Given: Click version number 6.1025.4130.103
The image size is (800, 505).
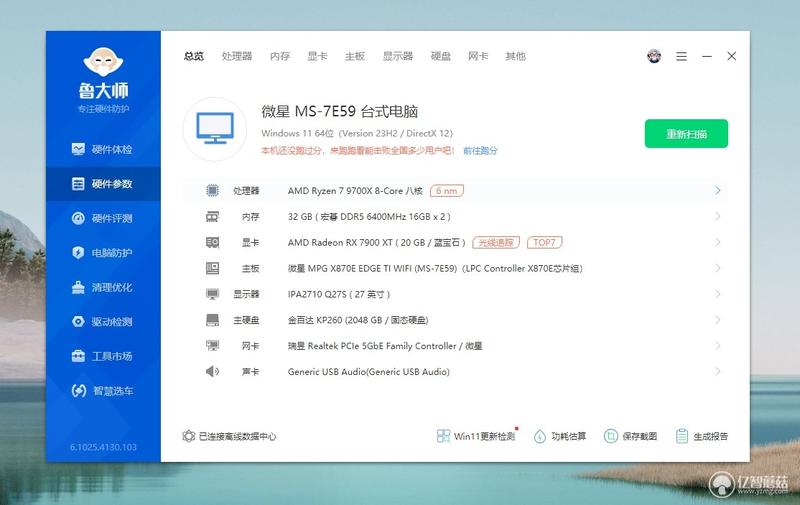Looking at the screenshot, I should pyautogui.click(x=103, y=447).
